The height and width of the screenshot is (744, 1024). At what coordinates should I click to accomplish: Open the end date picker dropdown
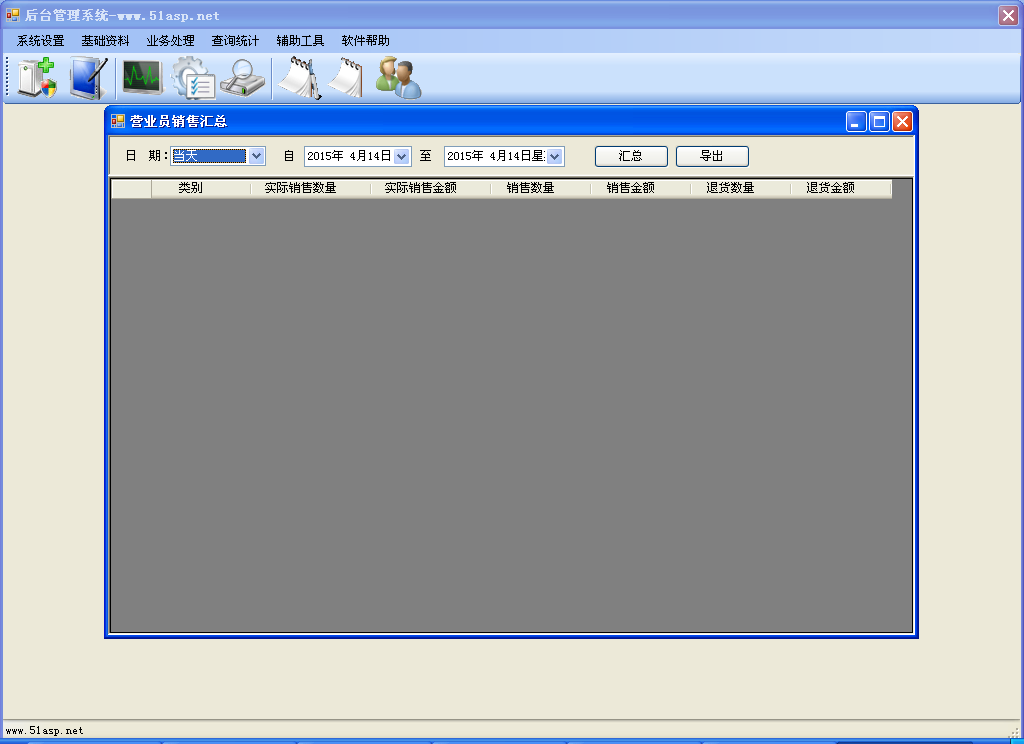[x=555, y=156]
